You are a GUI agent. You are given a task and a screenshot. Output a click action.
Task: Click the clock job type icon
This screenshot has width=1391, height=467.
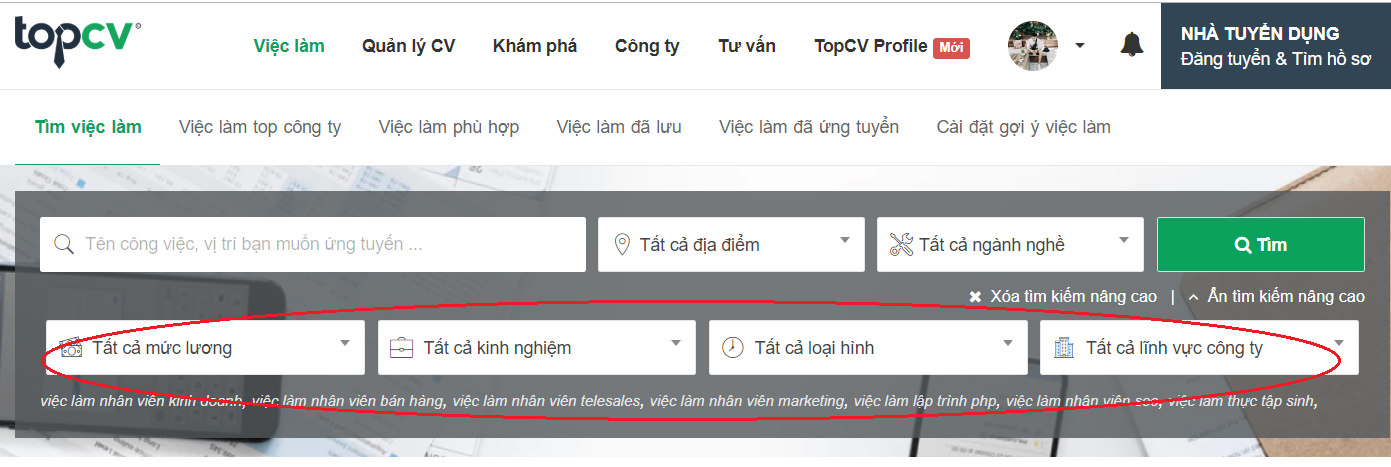(733, 348)
